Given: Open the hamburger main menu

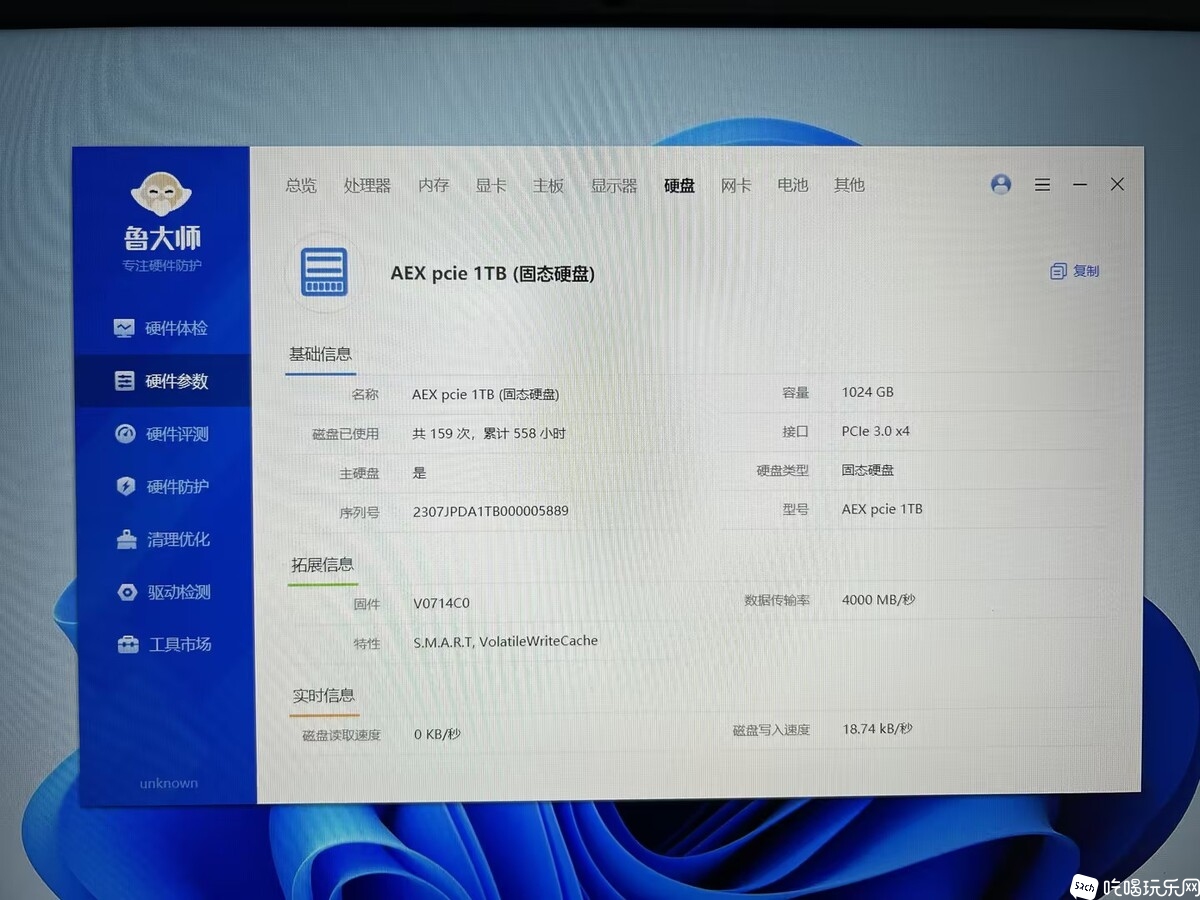Looking at the screenshot, I should [1042, 185].
